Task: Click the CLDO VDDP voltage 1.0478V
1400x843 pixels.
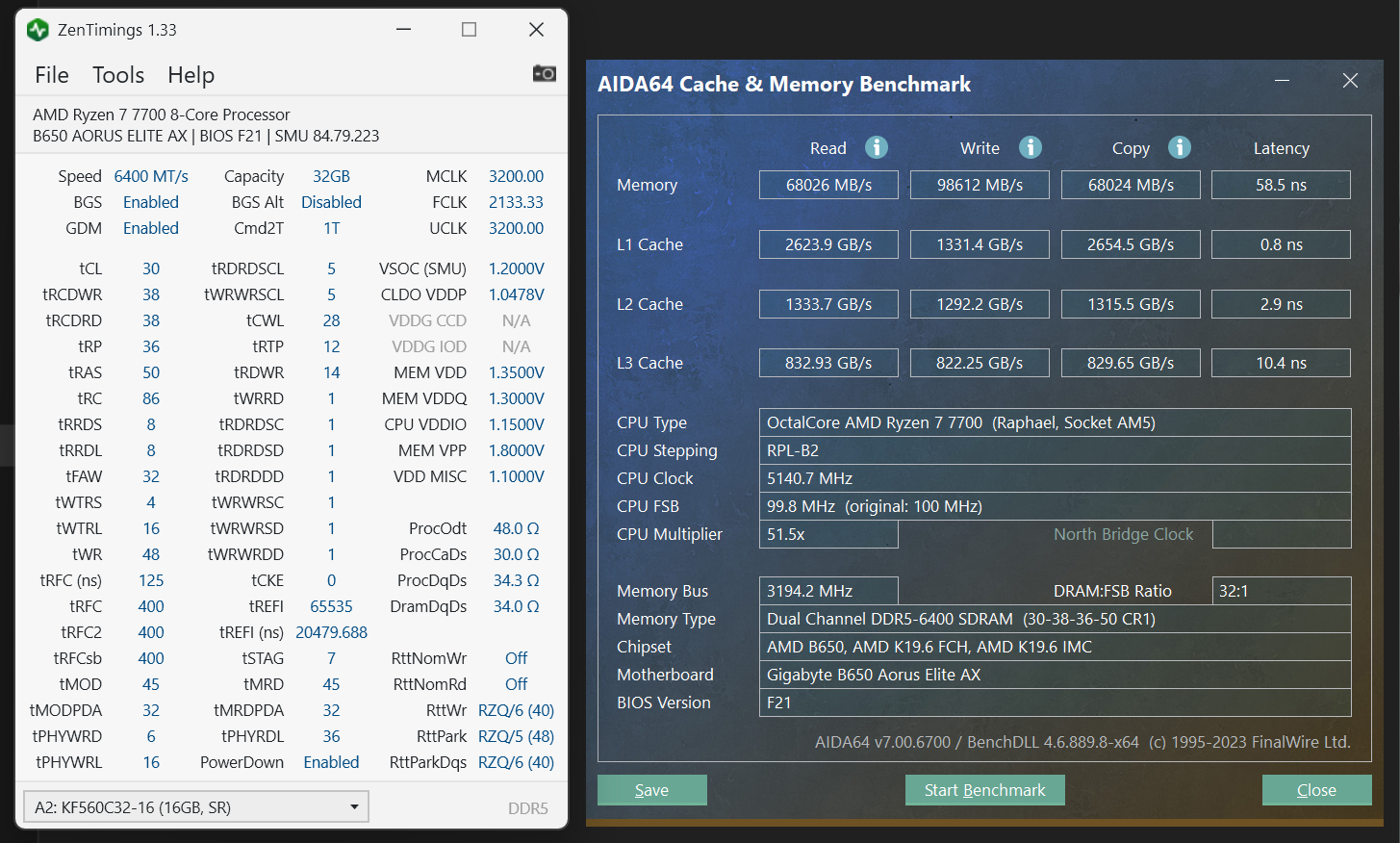Action: [x=516, y=294]
